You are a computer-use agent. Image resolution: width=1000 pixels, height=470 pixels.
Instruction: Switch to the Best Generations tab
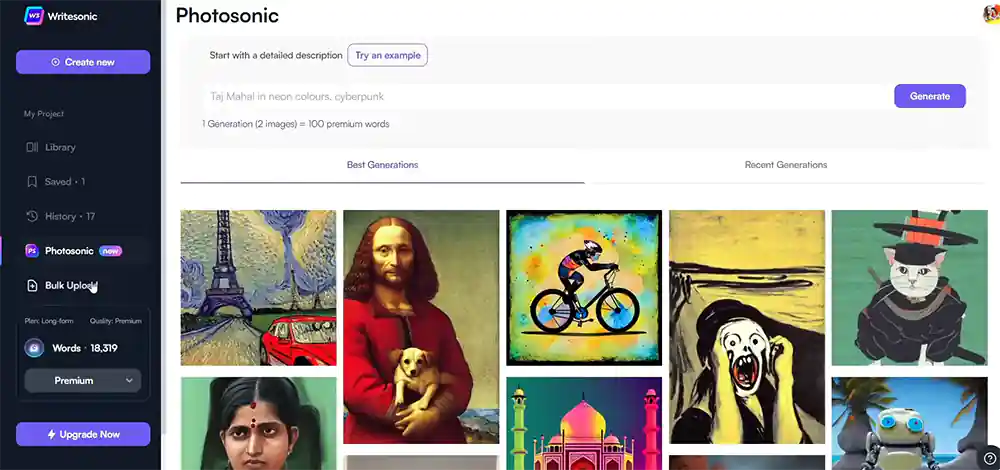(382, 165)
